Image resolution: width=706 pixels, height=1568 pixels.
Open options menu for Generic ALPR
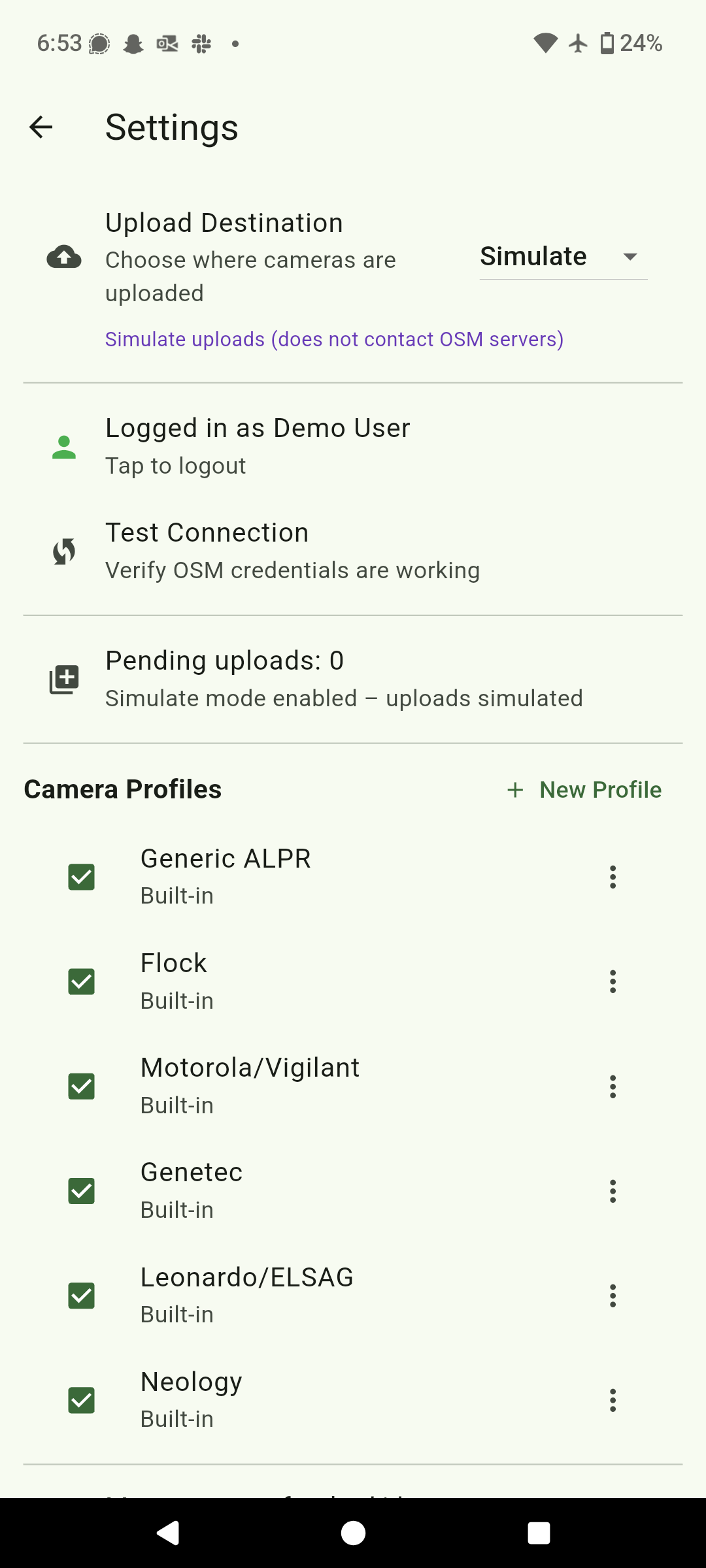[x=613, y=877]
